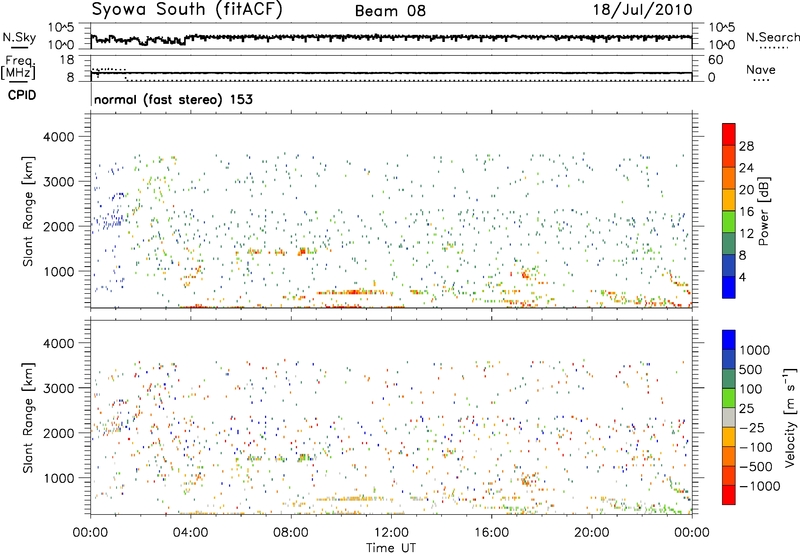
Task: Click the 'normal (fast stereo) 153' text
Action: point(173,99)
